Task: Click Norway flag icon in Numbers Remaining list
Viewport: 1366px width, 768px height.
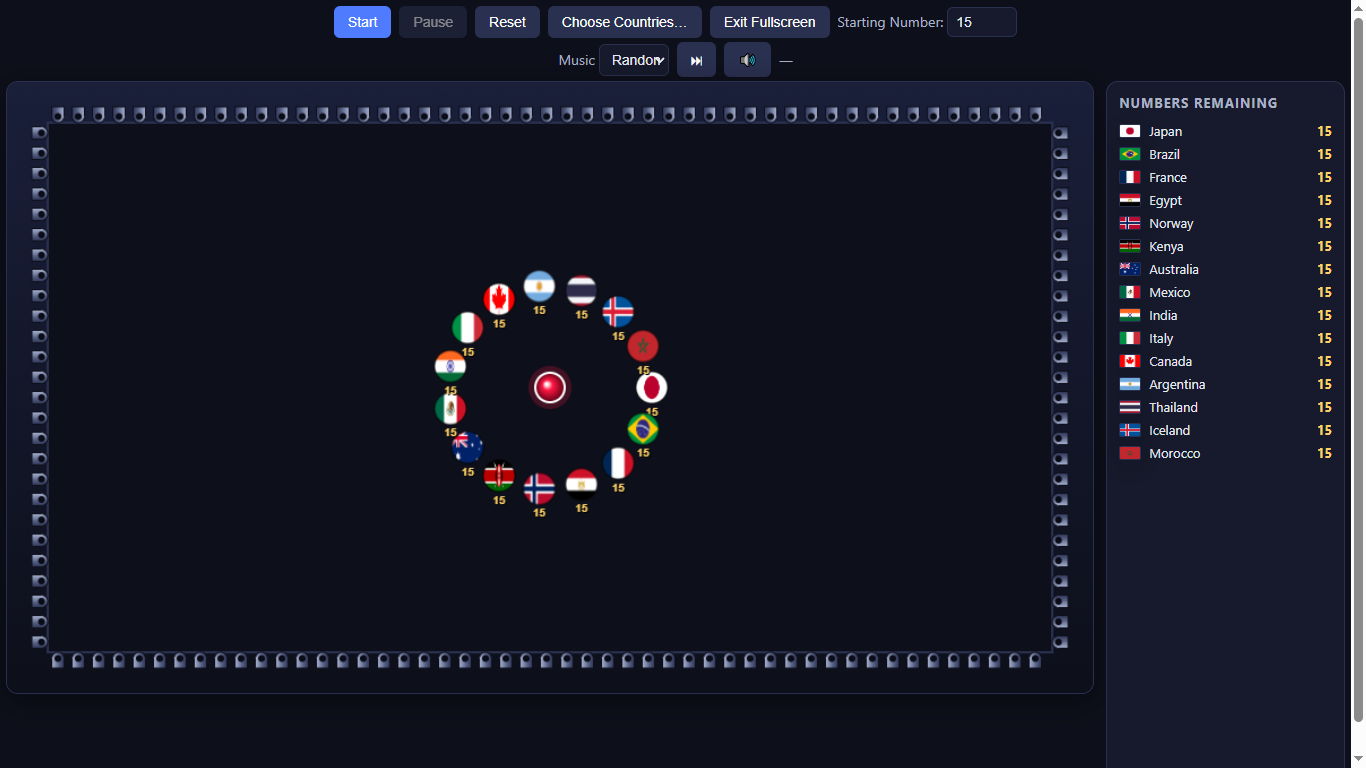Action: (1130, 223)
